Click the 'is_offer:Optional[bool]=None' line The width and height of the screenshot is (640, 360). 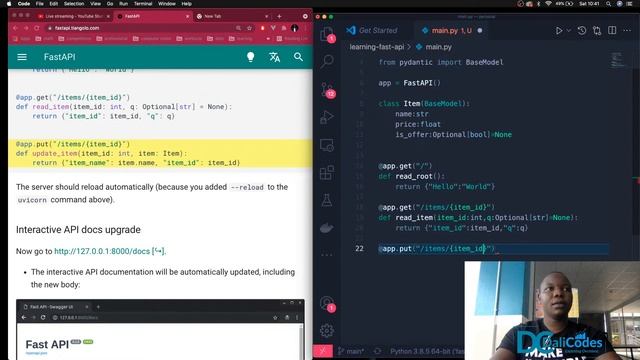[x=453, y=135]
